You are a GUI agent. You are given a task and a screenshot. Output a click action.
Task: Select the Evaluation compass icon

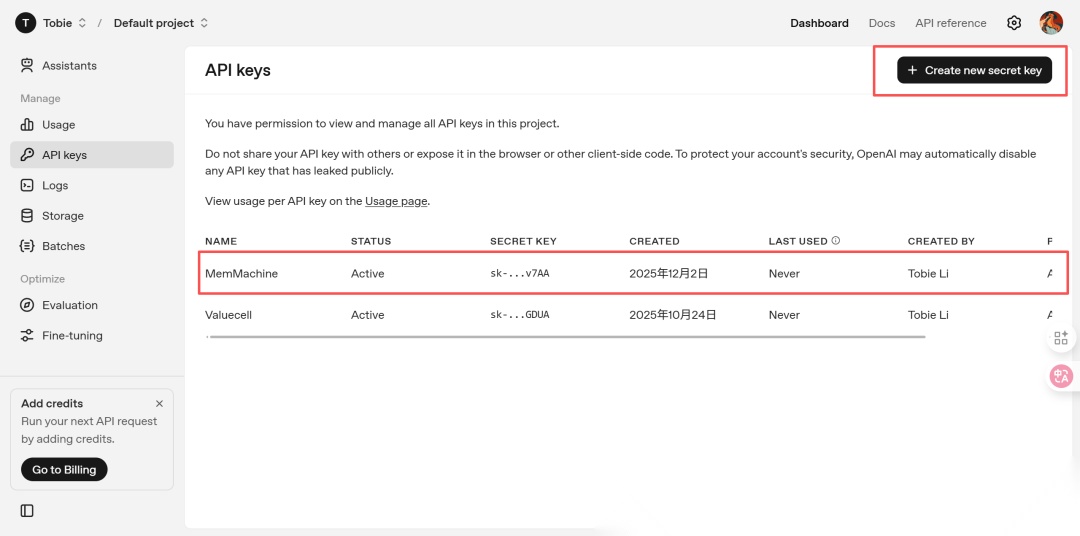tap(27, 305)
